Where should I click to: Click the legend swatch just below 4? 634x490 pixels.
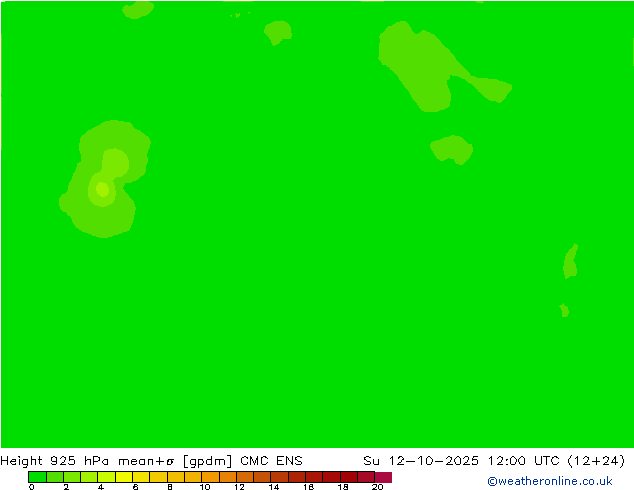coord(89,477)
